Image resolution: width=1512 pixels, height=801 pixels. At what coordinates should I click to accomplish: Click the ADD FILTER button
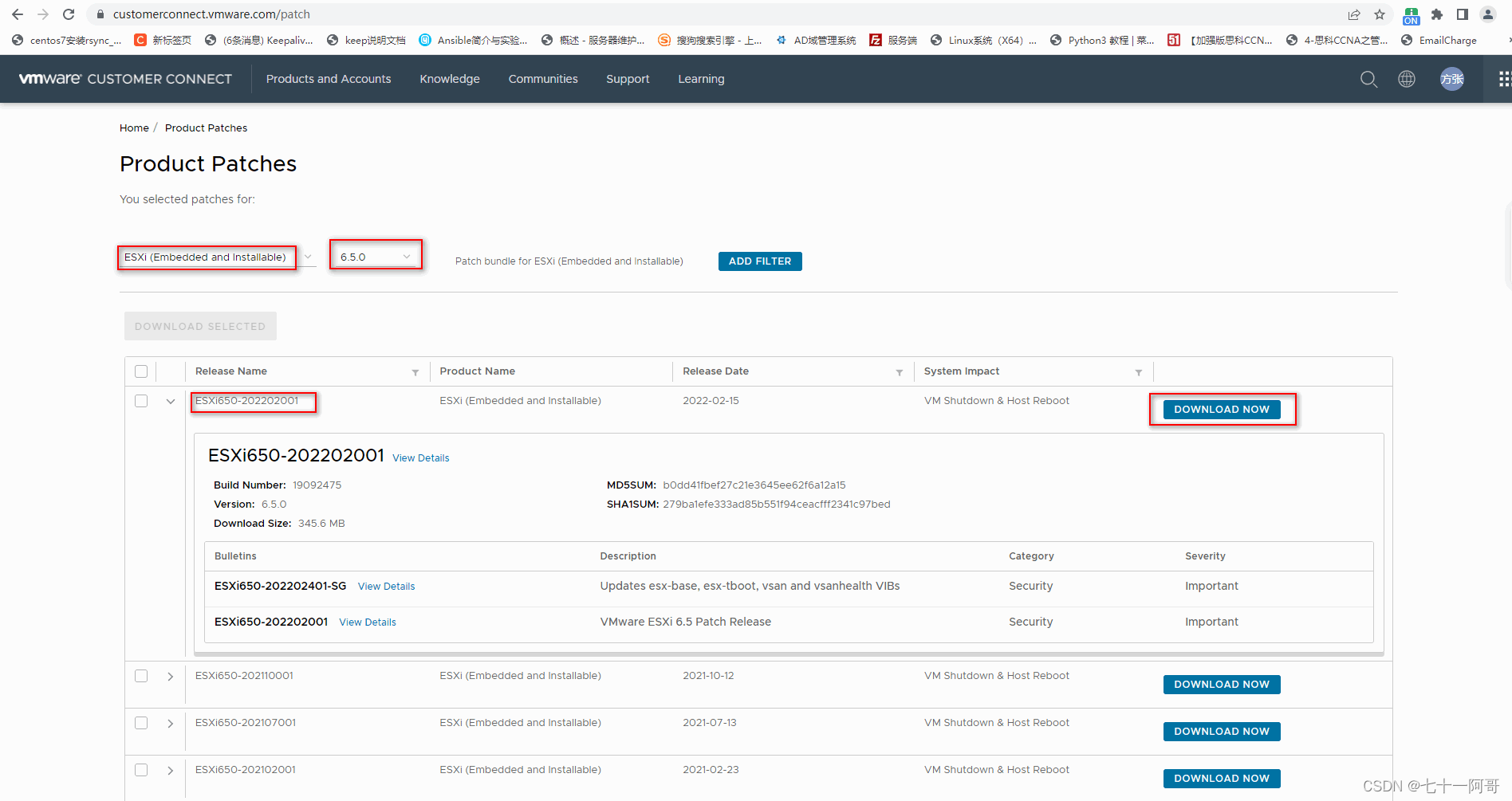tap(760, 261)
